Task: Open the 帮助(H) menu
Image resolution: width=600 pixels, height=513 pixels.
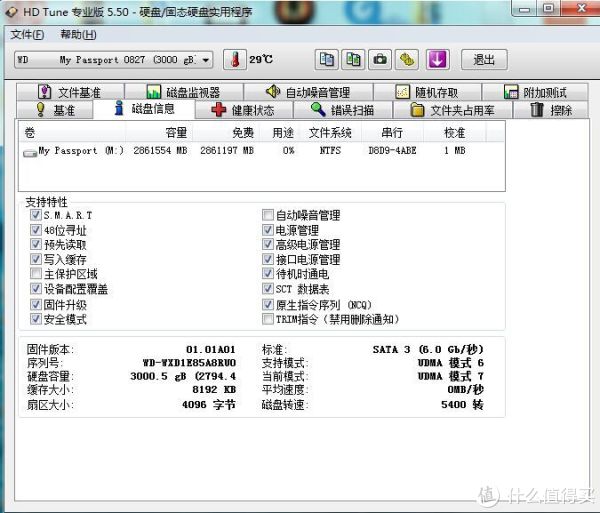Action: [78, 34]
